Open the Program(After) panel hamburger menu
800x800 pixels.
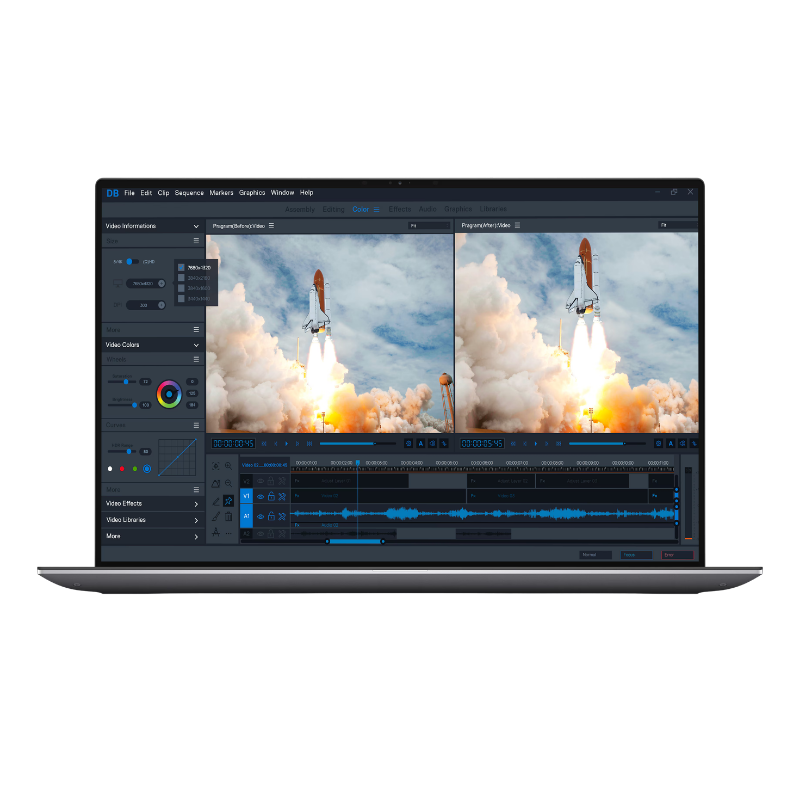(517, 225)
